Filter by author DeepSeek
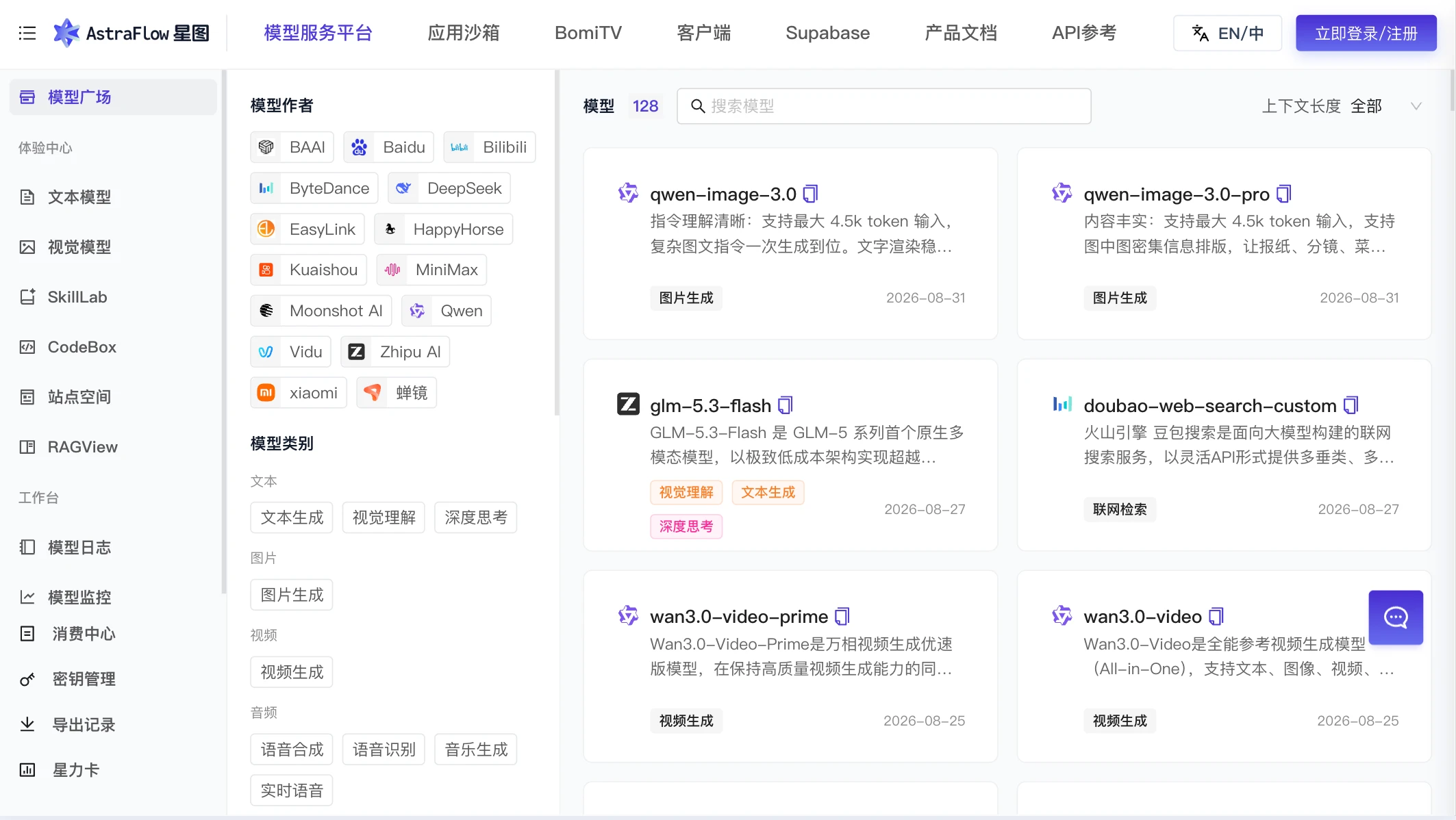This screenshot has width=1456, height=820. point(449,188)
